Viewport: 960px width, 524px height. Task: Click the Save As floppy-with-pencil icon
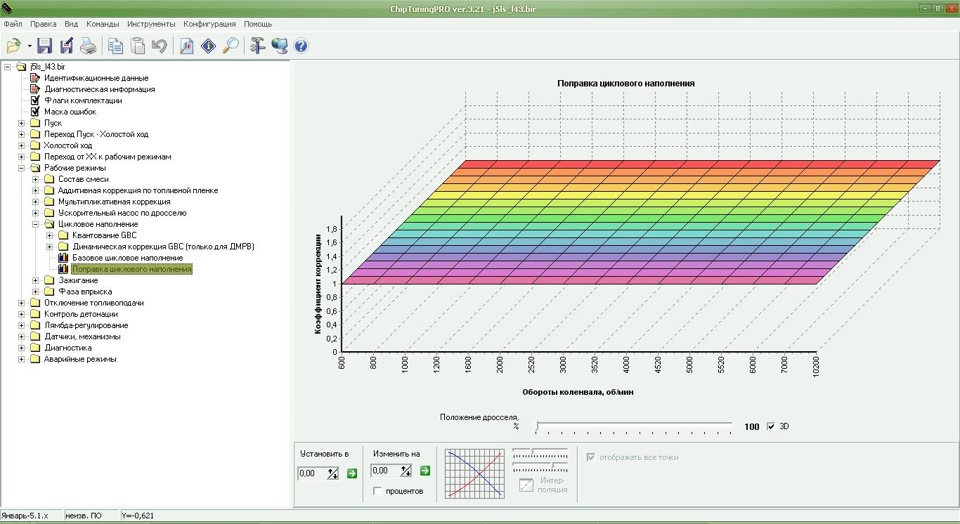(x=66, y=46)
